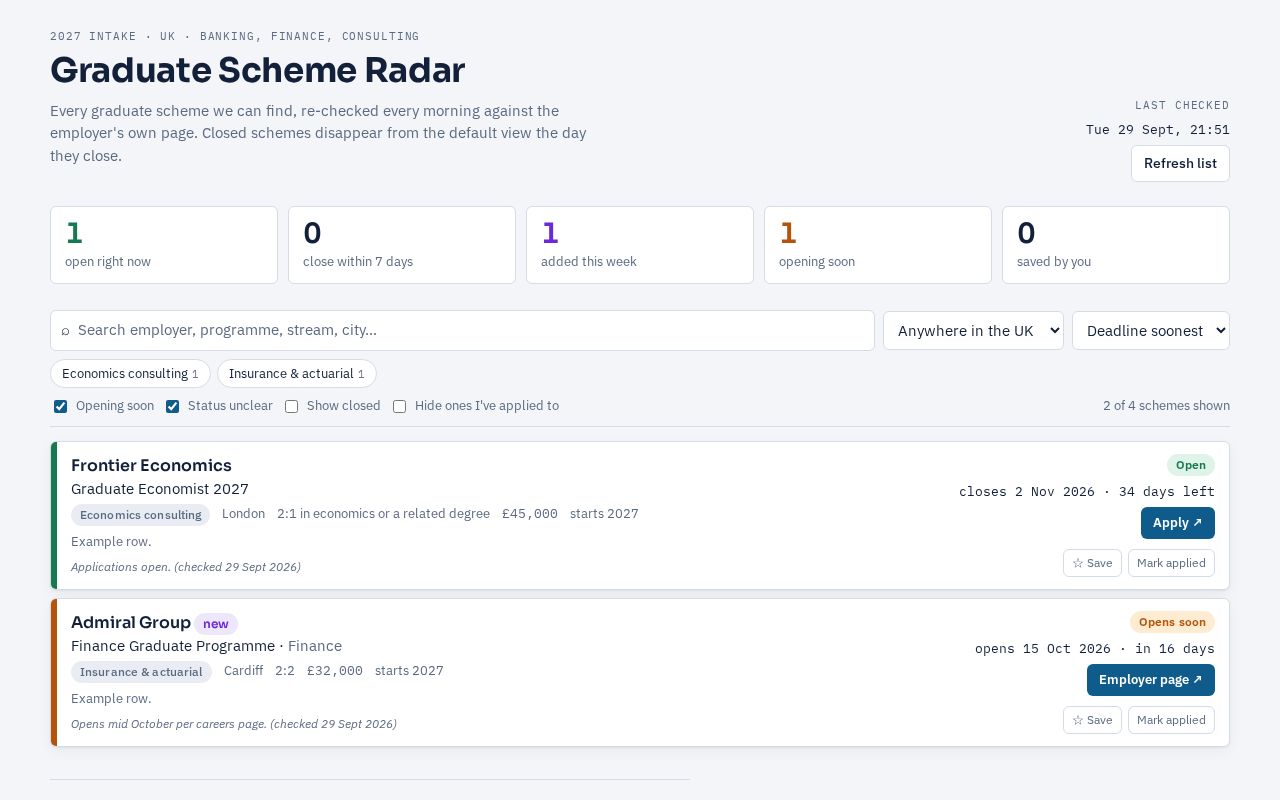
Task: Click the search magnifier icon
Action: point(66,331)
